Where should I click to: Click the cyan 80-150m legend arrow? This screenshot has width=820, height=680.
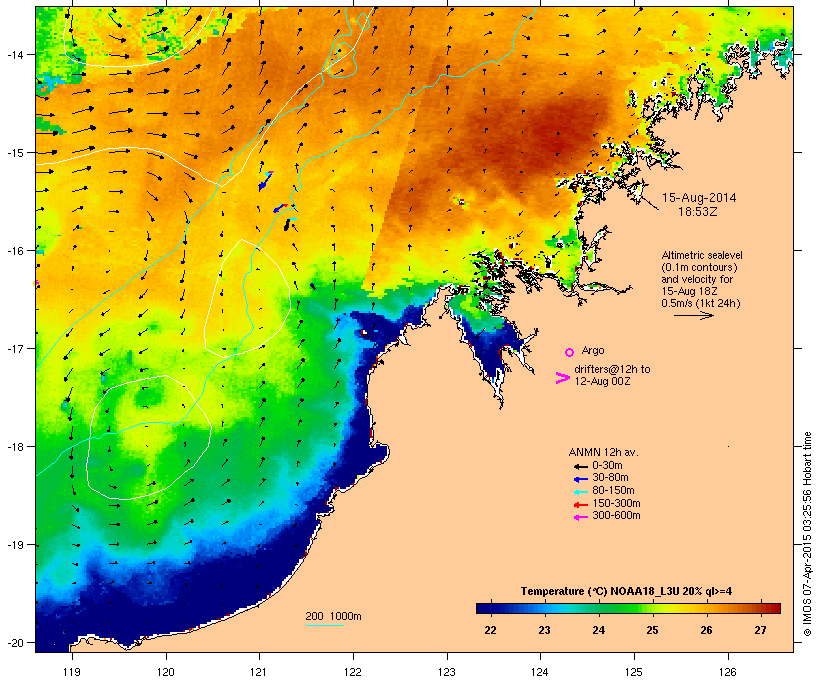[580, 492]
